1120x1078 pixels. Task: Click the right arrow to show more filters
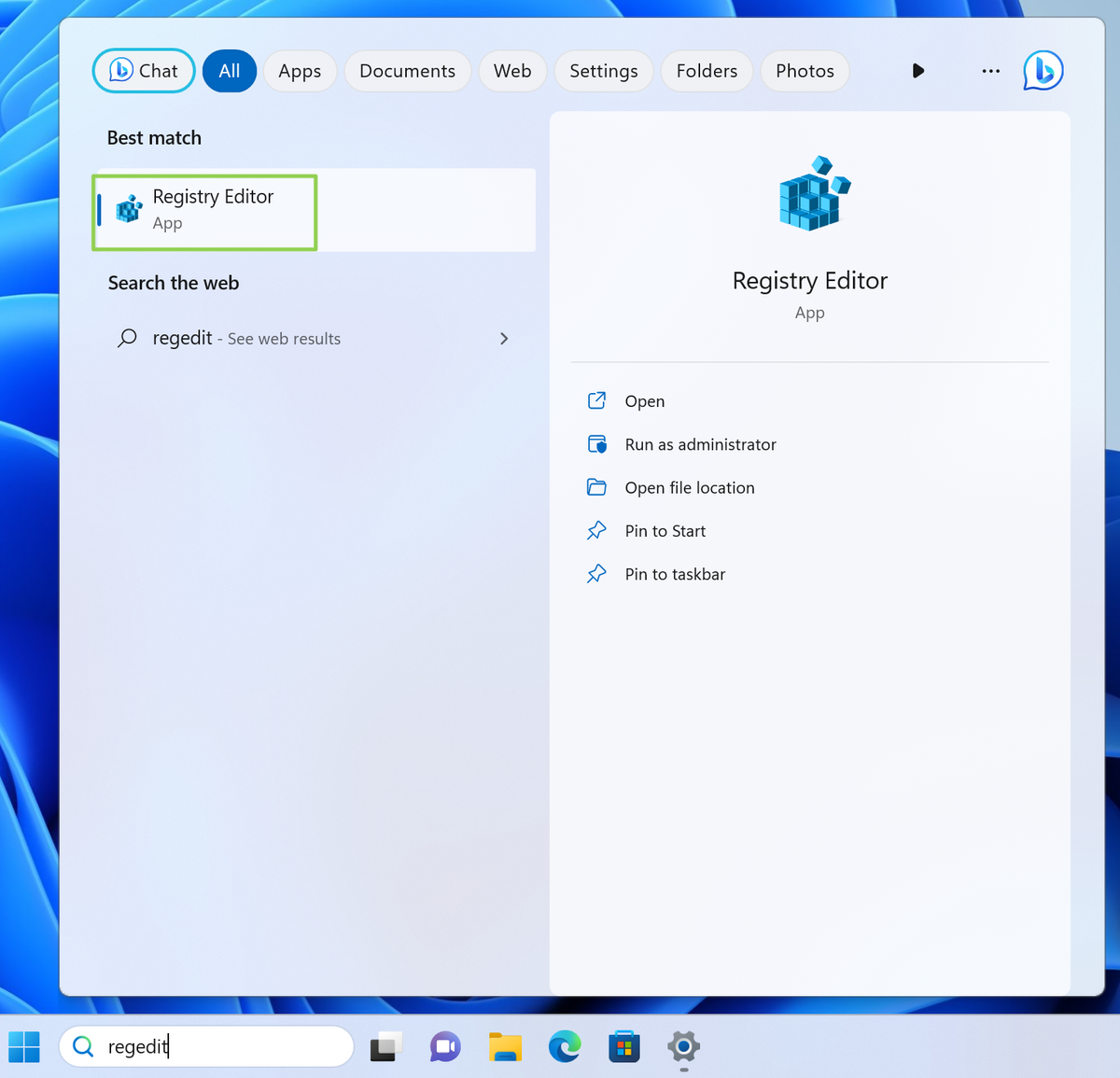pos(917,70)
